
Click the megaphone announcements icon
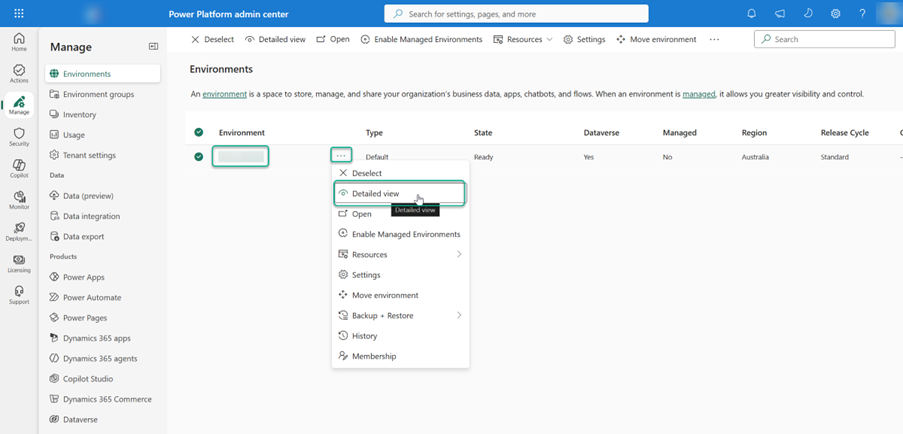point(780,14)
